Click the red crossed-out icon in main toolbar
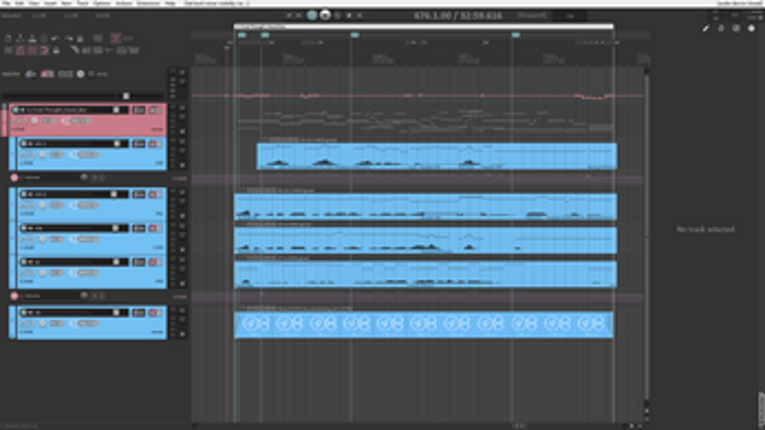 [115, 38]
